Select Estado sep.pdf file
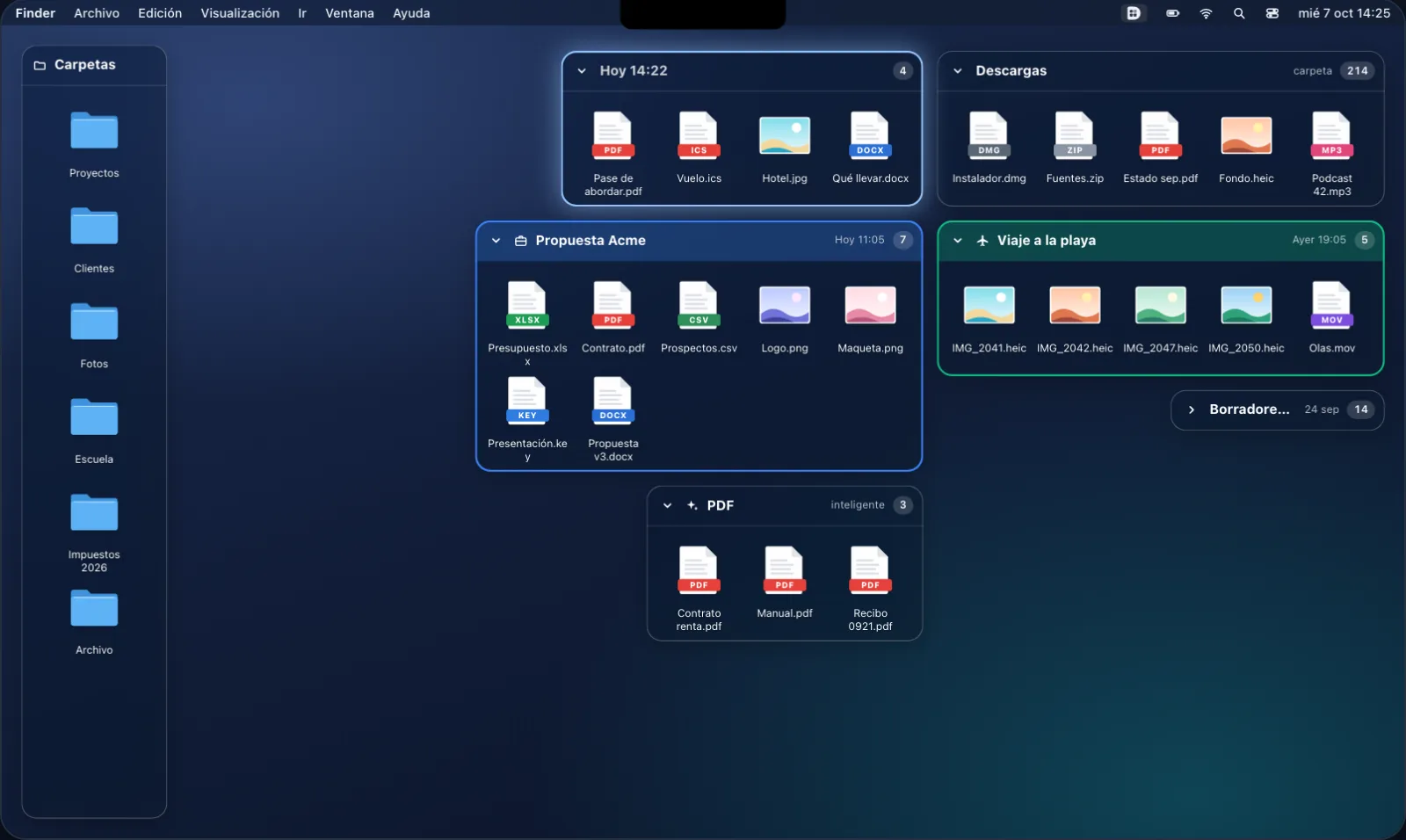This screenshot has width=1406, height=840. (1161, 148)
